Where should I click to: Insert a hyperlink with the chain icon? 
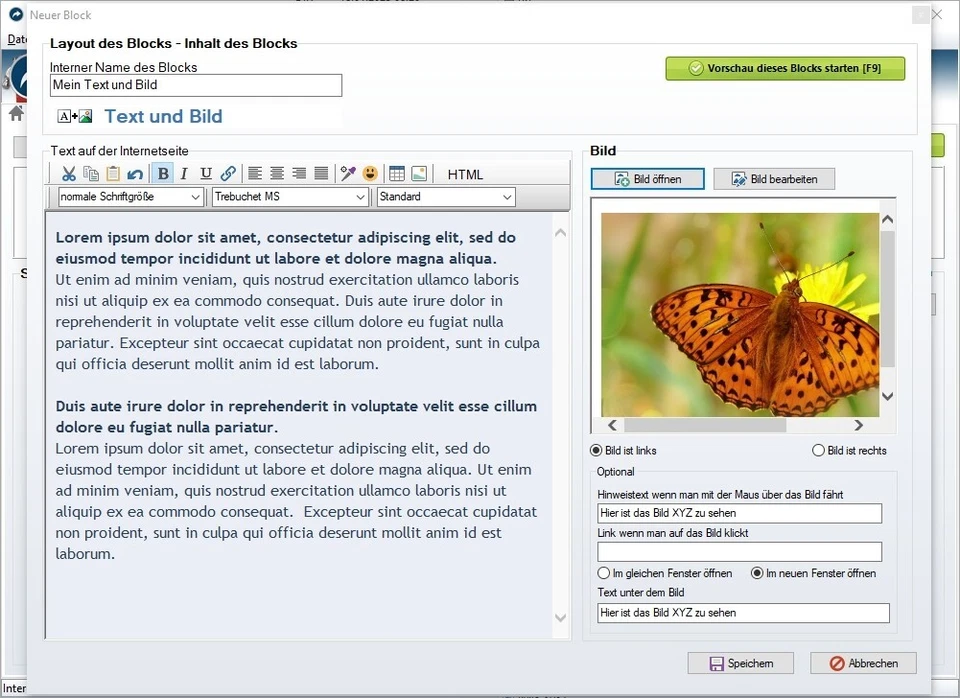click(x=227, y=173)
